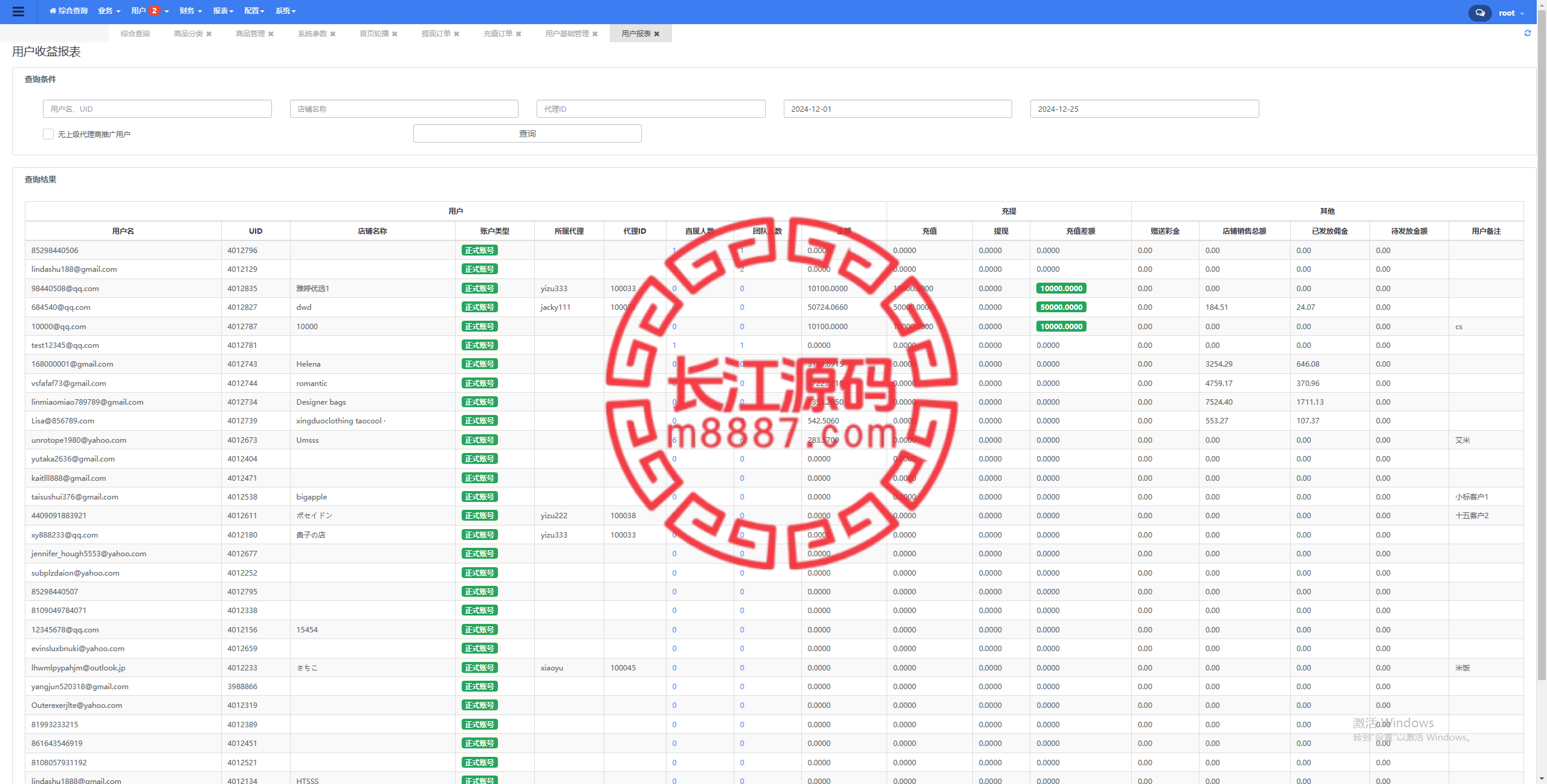Close the 商品管理 tab

(271, 34)
